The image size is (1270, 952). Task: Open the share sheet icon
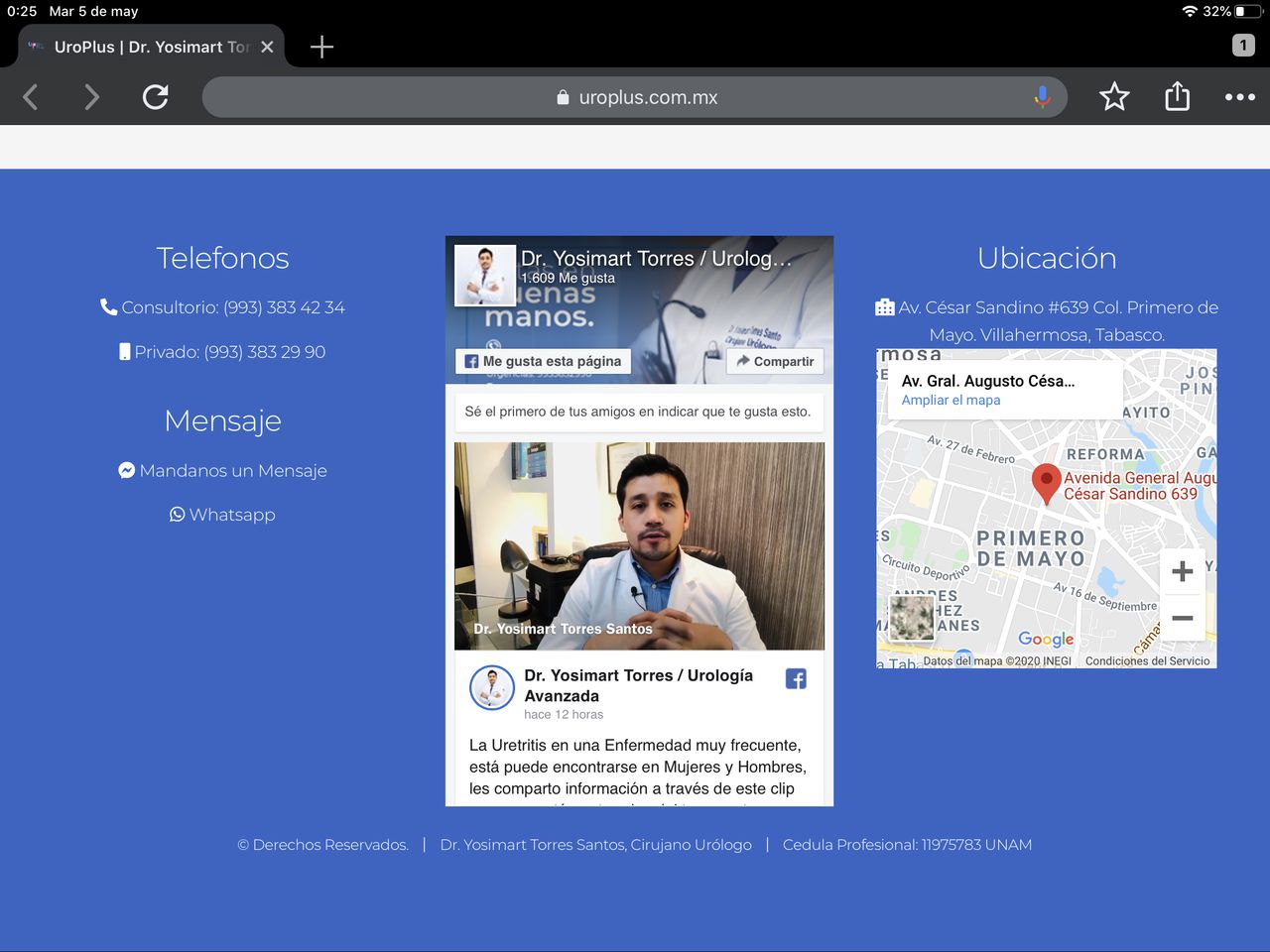[1177, 97]
